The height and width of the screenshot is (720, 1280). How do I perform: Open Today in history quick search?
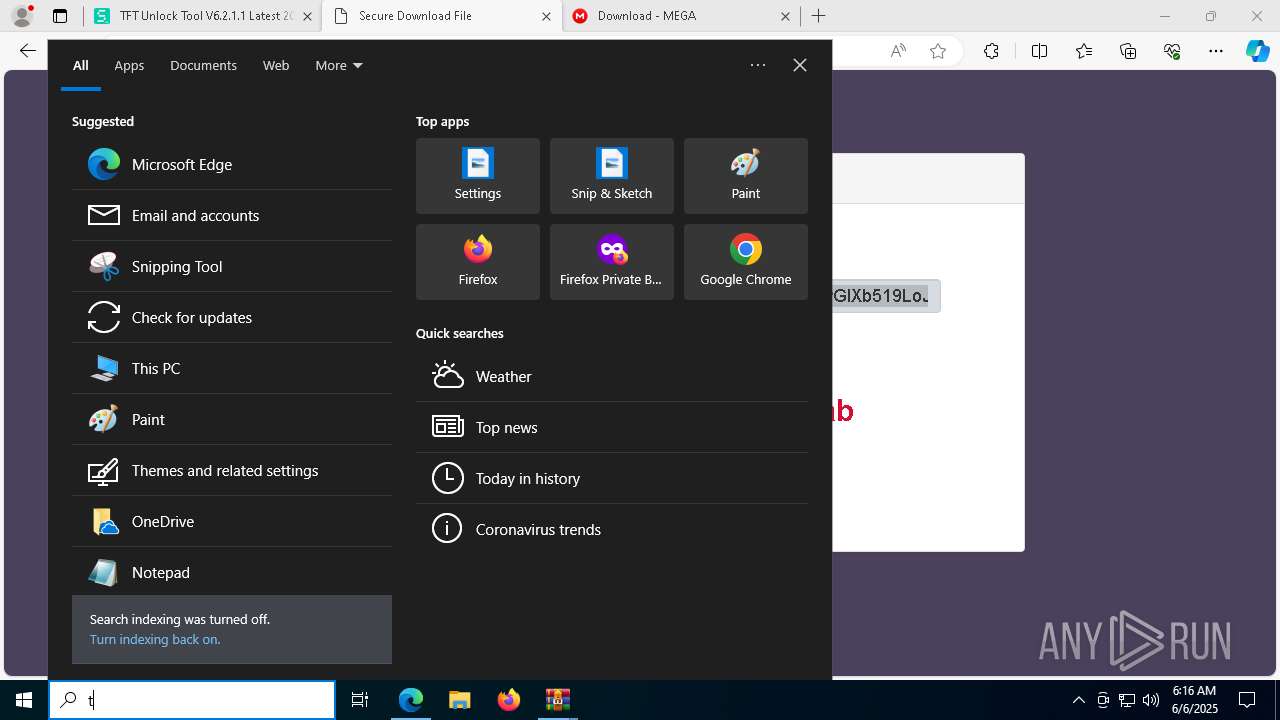[x=612, y=478]
